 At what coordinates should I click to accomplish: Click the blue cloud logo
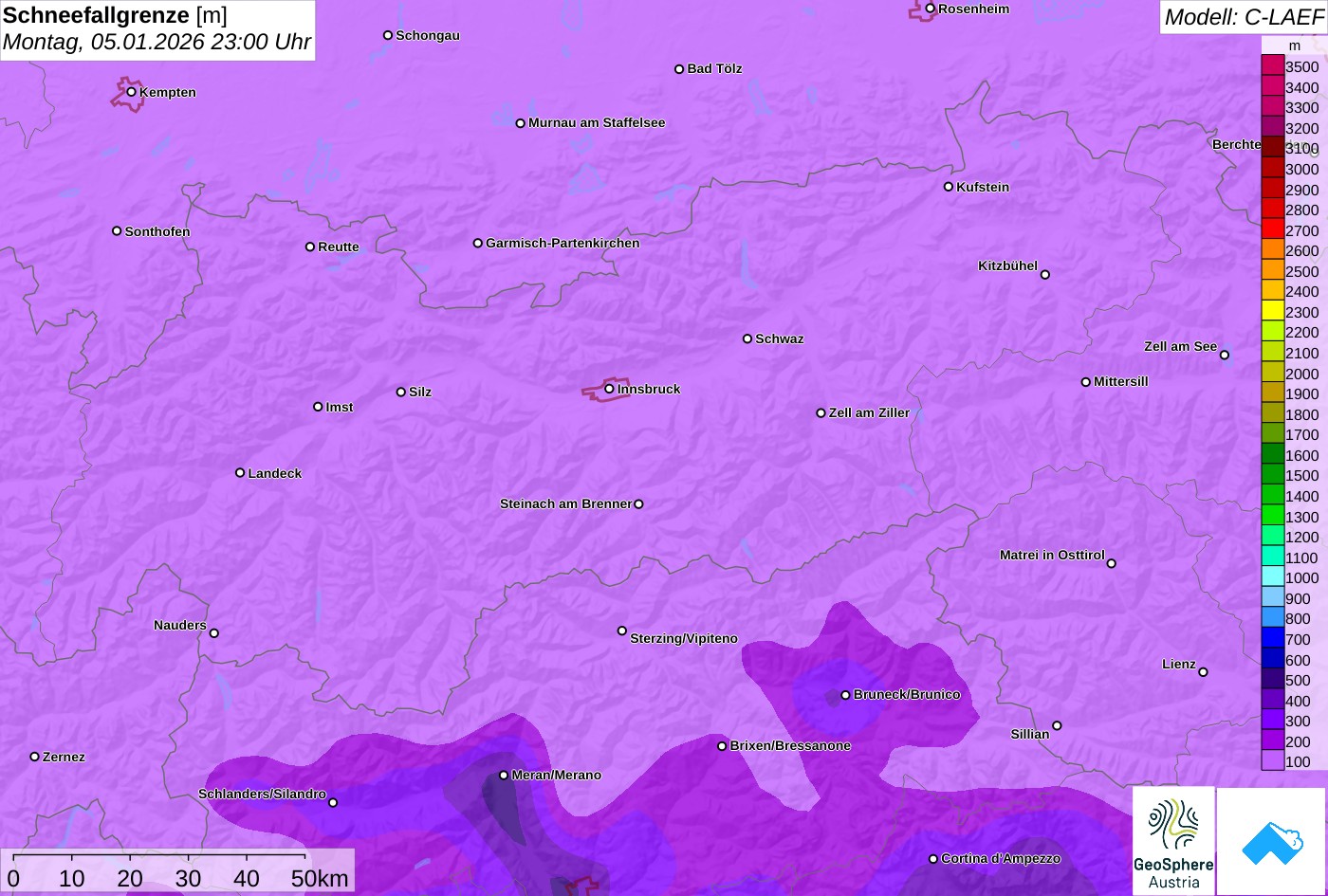pyautogui.click(x=1271, y=842)
